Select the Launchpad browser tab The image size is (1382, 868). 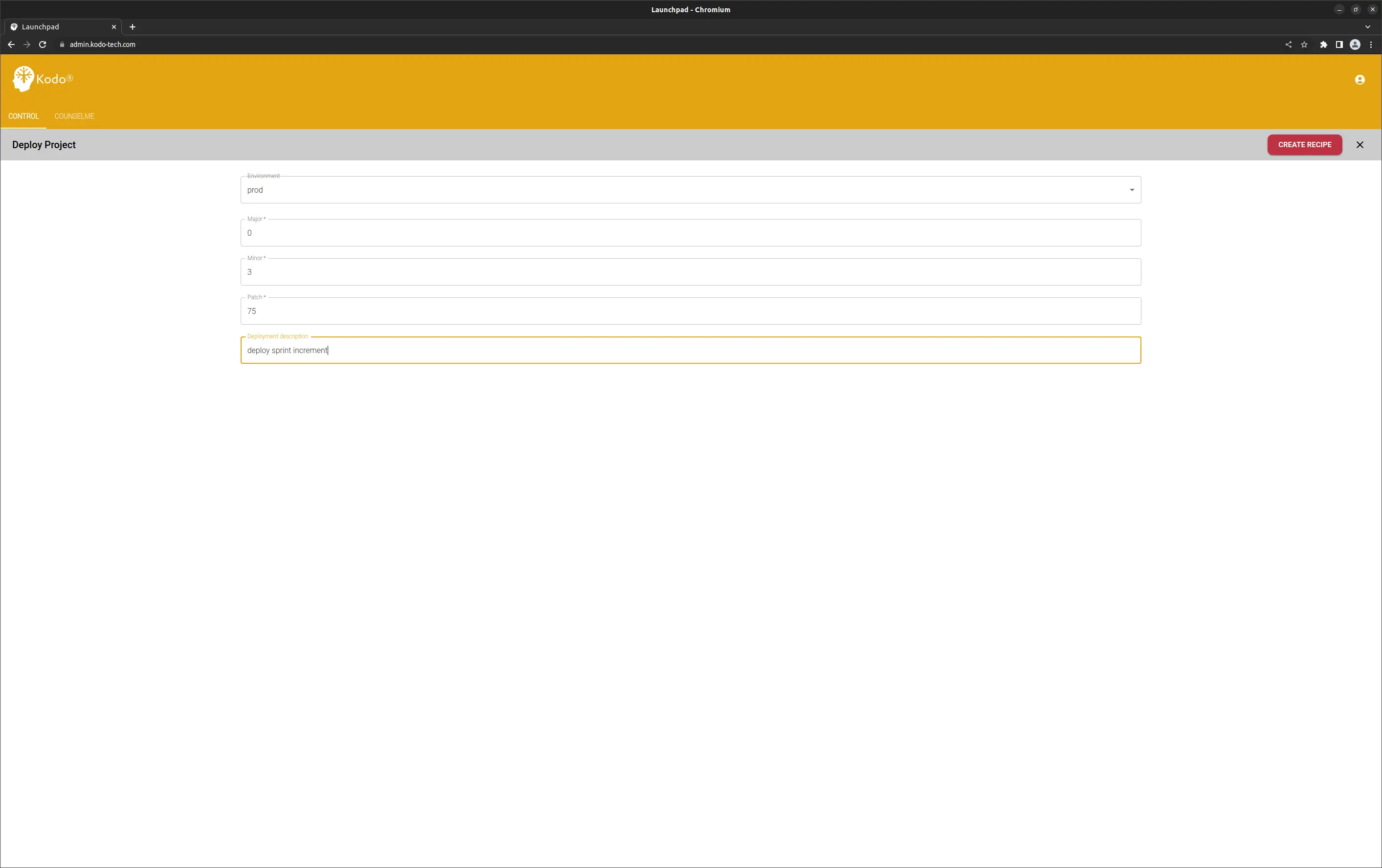click(63, 27)
